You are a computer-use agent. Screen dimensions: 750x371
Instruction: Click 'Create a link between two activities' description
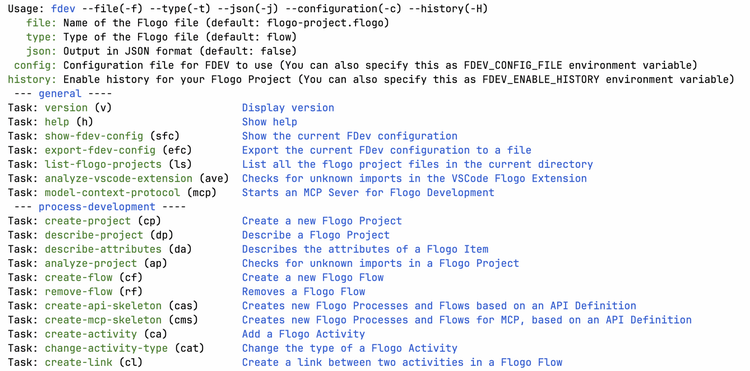point(402,362)
